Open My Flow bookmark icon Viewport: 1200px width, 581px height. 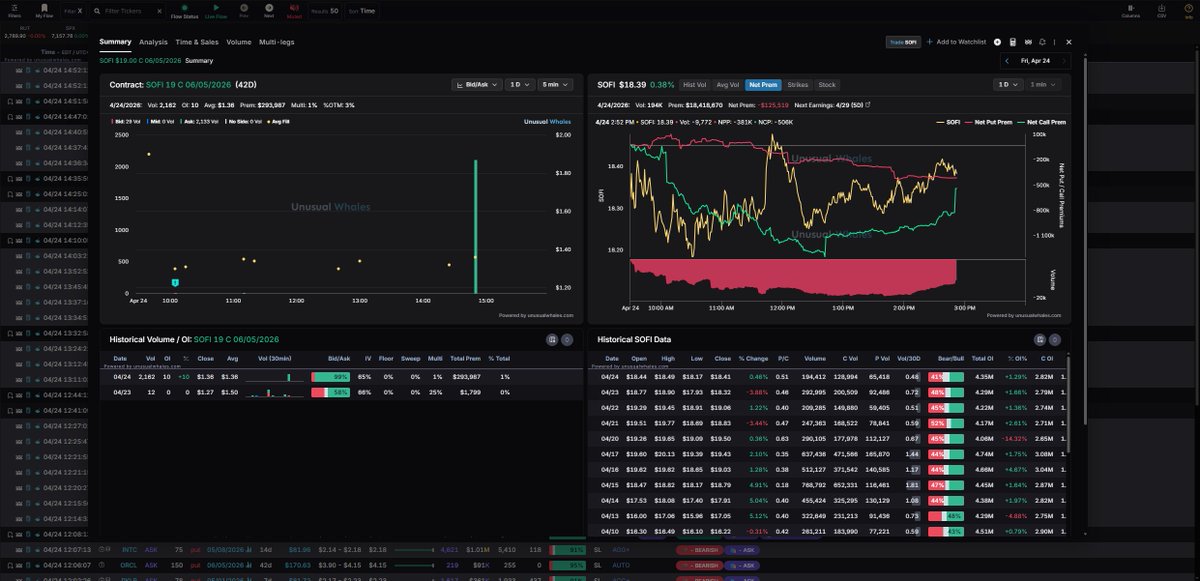(44, 10)
